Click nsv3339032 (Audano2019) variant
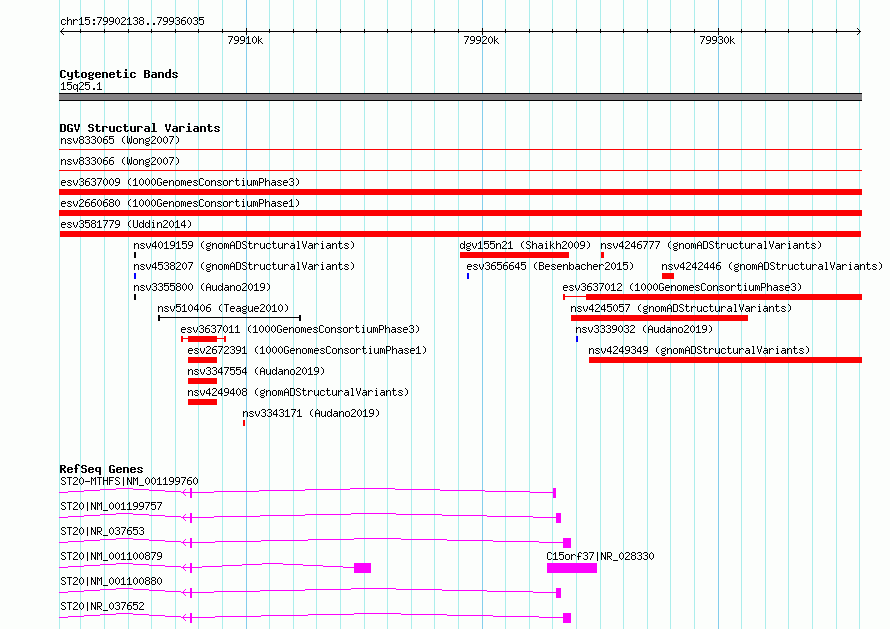This screenshot has height=629, width=890. (x=644, y=329)
